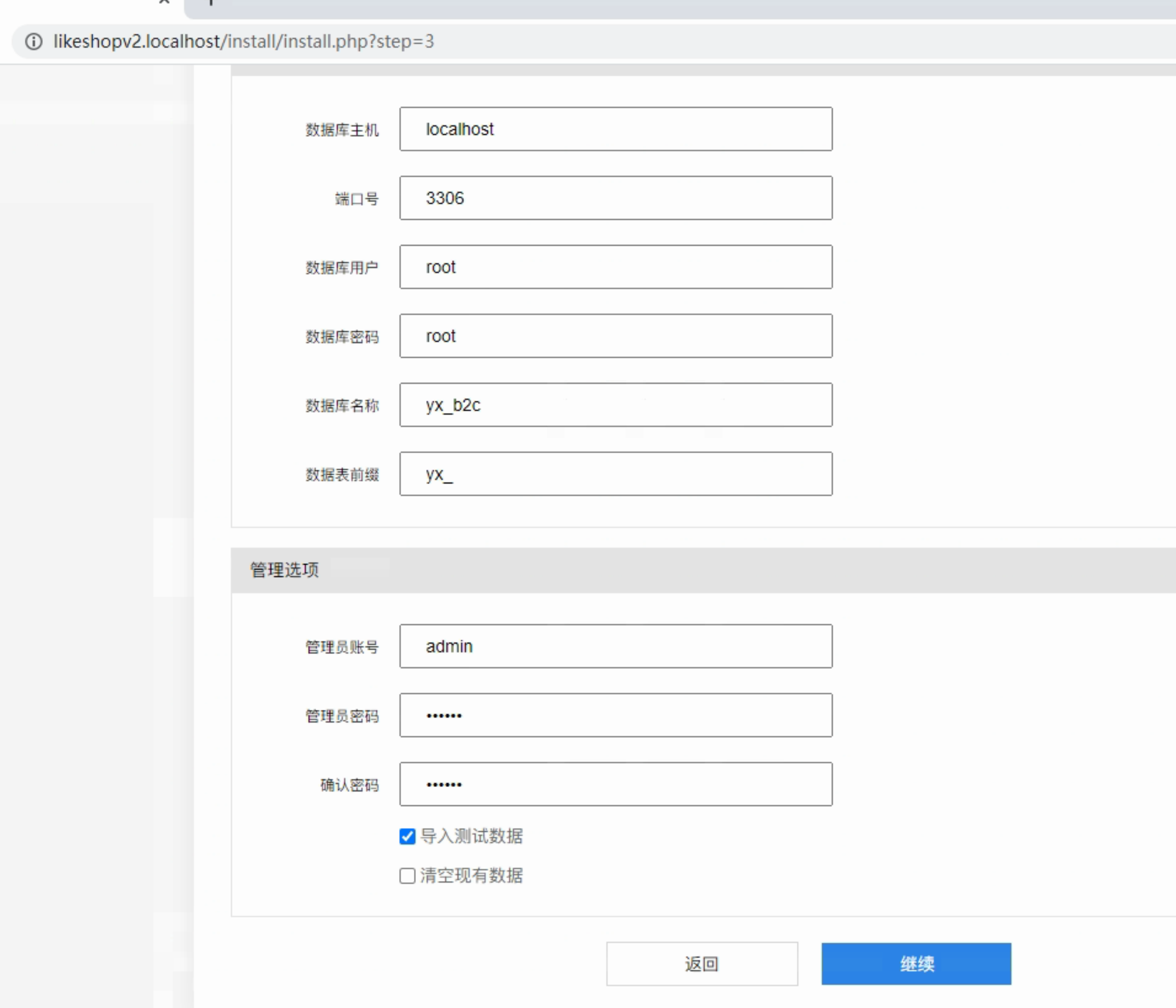
Task: Click the 端口号 label
Action: [x=357, y=199]
